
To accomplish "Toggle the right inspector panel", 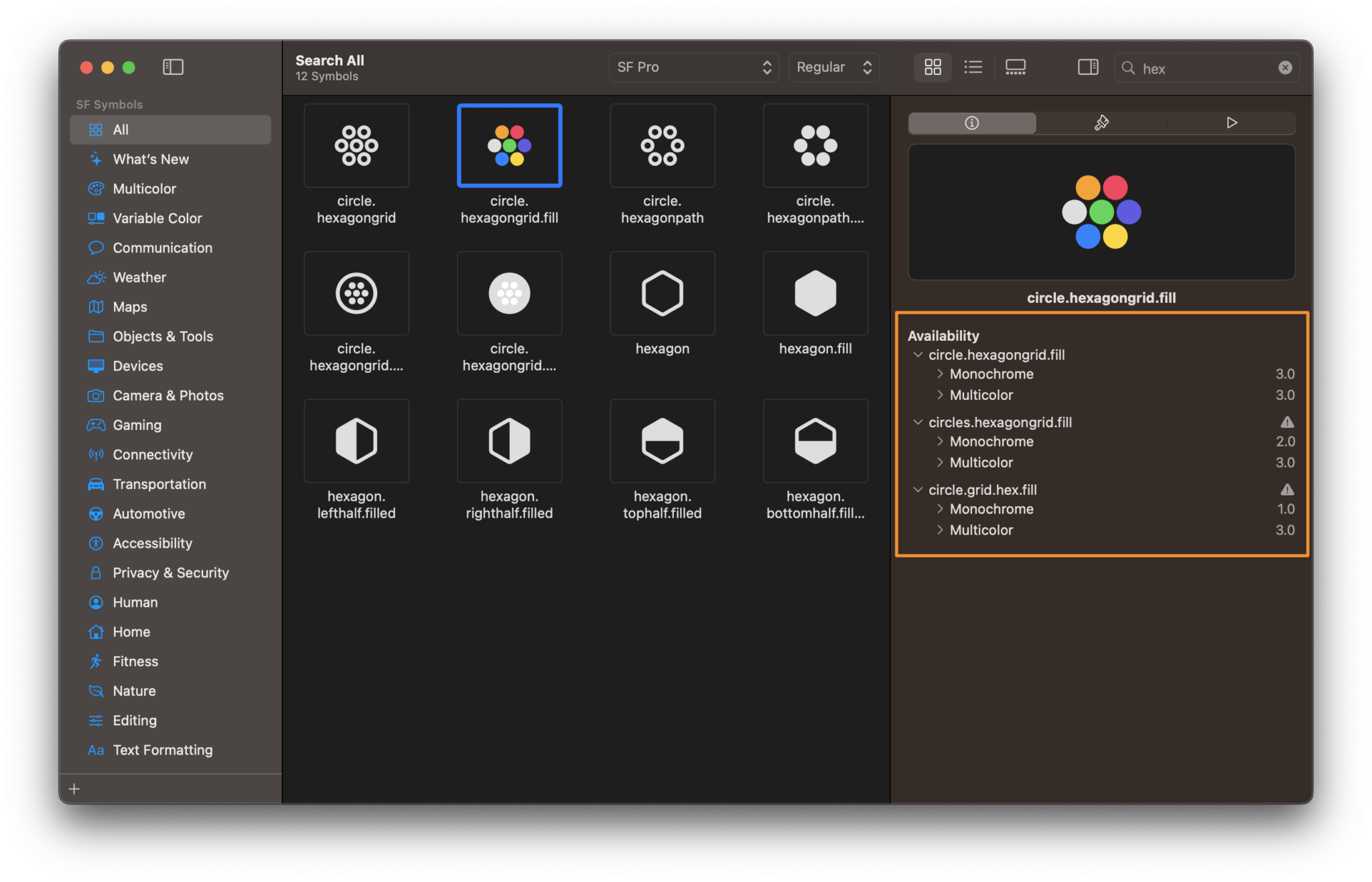I will (x=1088, y=67).
